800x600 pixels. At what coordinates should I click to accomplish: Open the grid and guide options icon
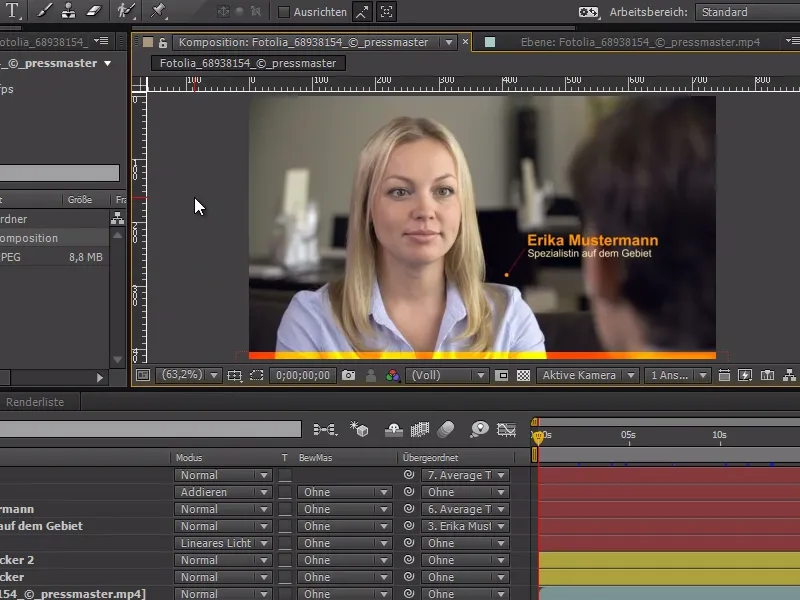(x=235, y=376)
